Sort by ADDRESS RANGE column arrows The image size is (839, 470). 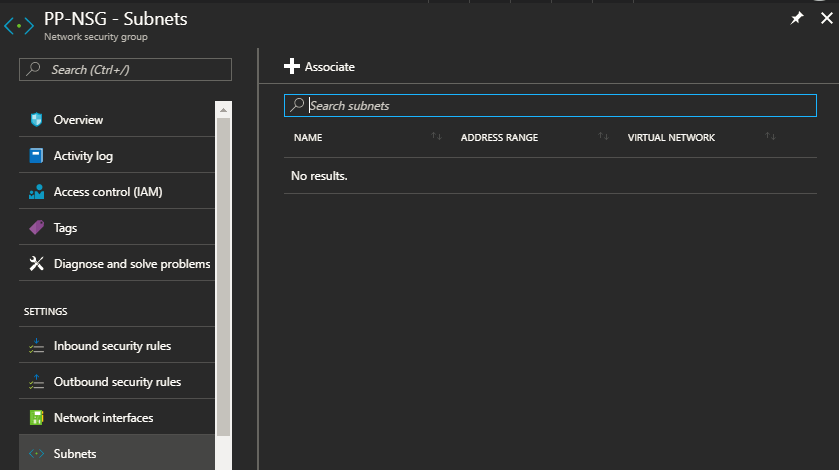603,137
